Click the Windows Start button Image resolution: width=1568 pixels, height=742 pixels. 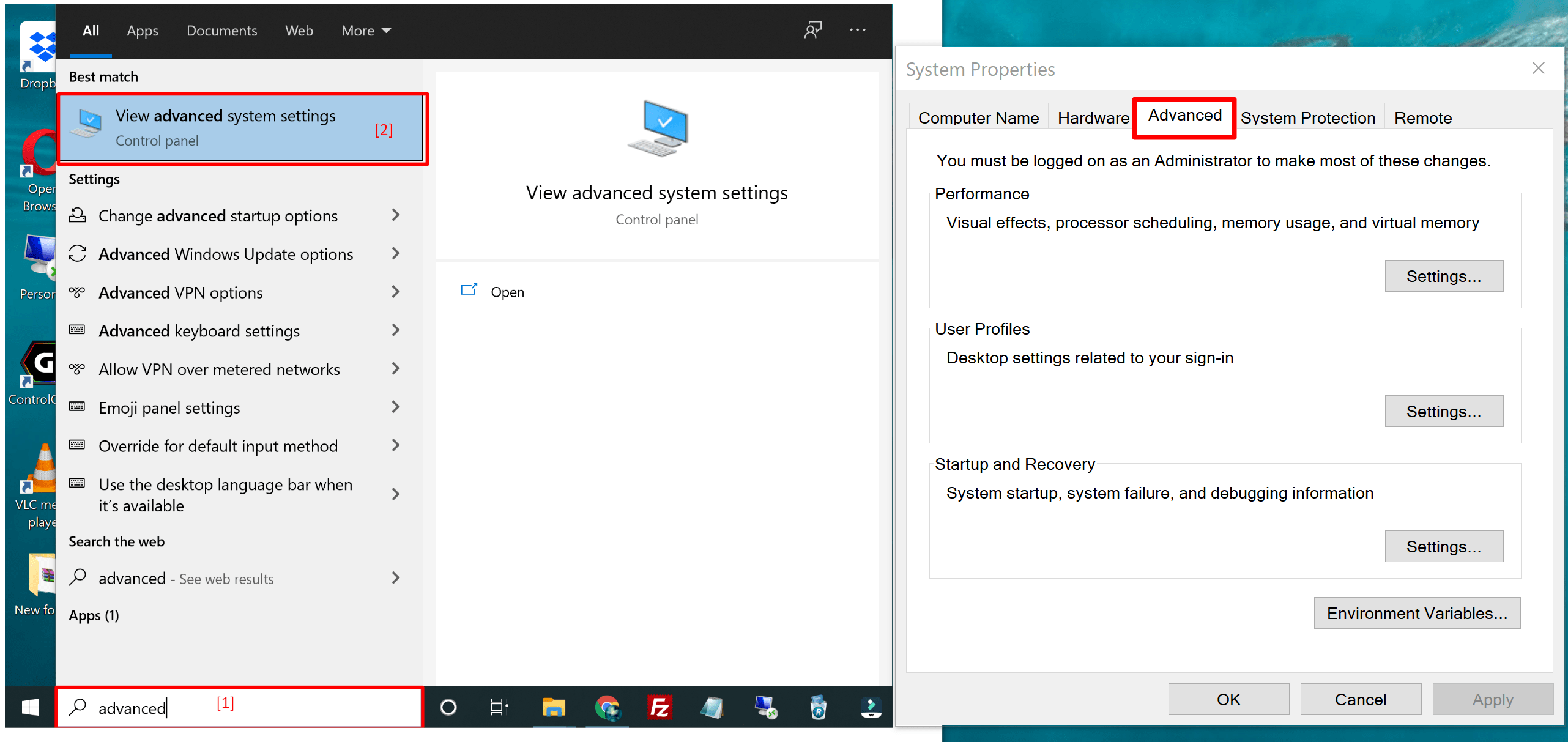tap(30, 708)
